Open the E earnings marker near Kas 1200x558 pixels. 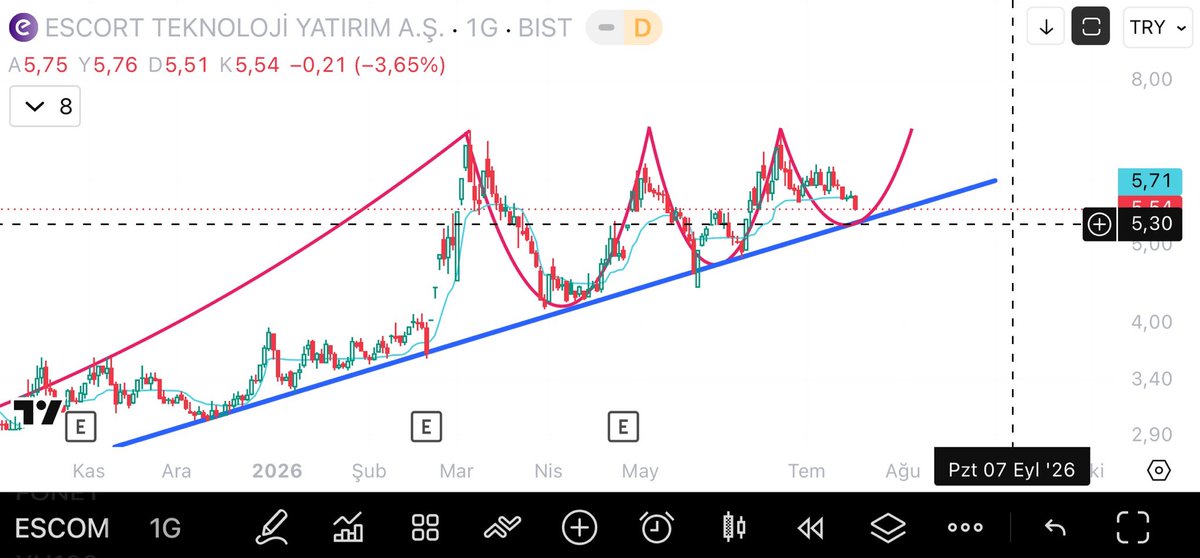pyautogui.click(x=80, y=427)
